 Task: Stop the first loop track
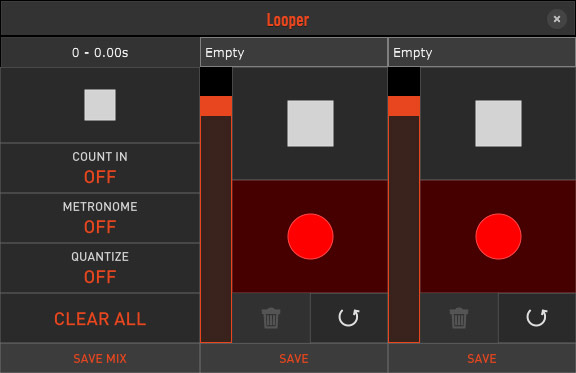coord(310,123)
